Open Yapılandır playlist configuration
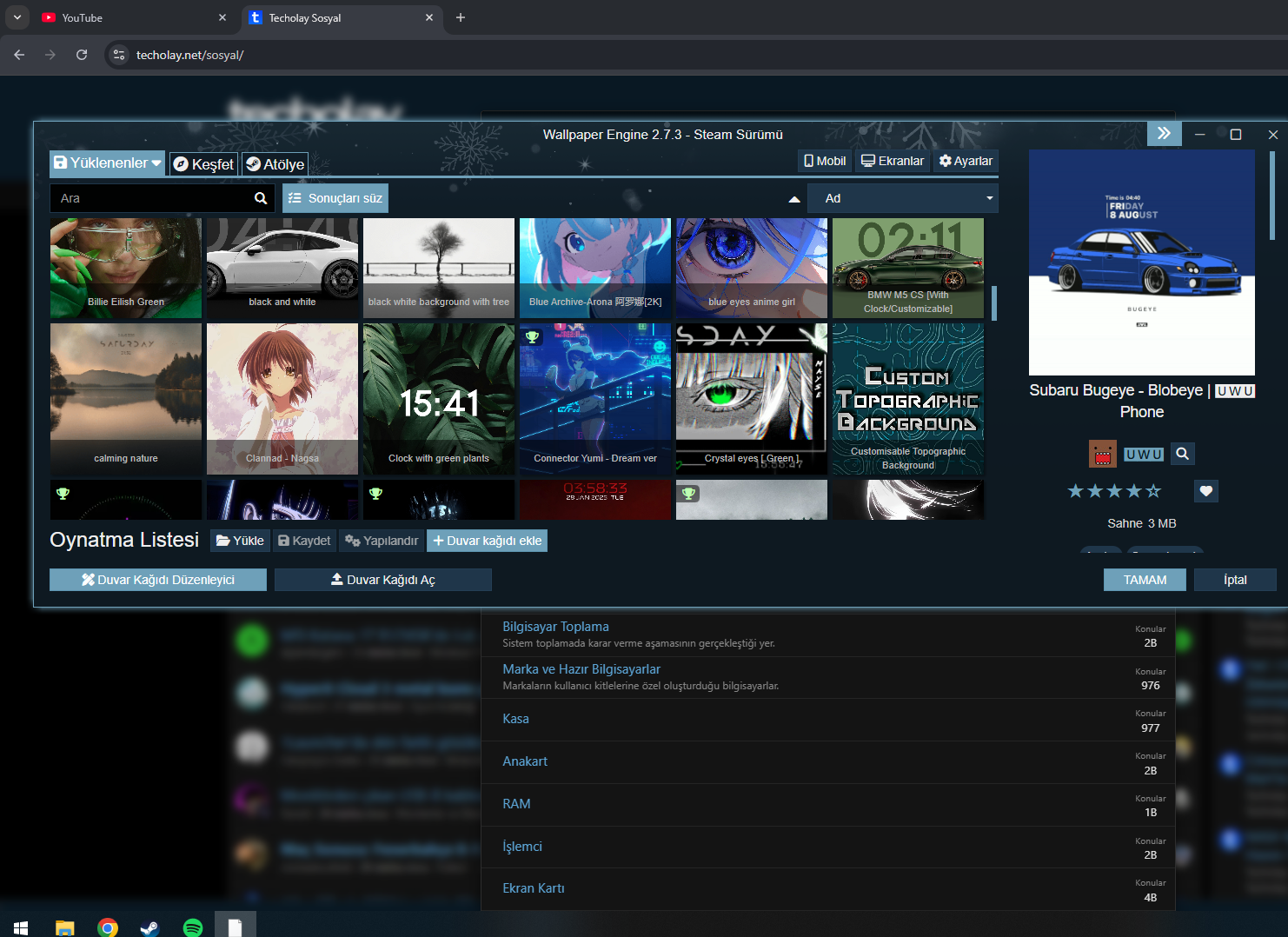Image resolution: width=1288 pixels, height=937 pixels. point(382,541)
